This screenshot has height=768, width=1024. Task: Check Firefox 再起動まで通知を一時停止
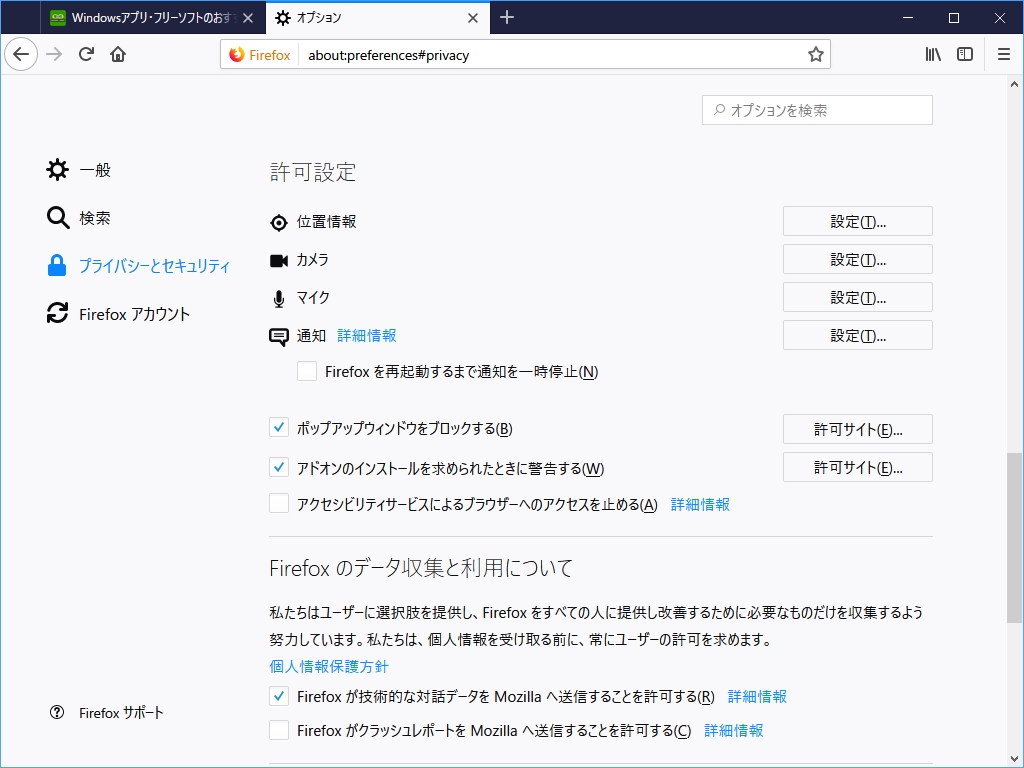point(306,371)
